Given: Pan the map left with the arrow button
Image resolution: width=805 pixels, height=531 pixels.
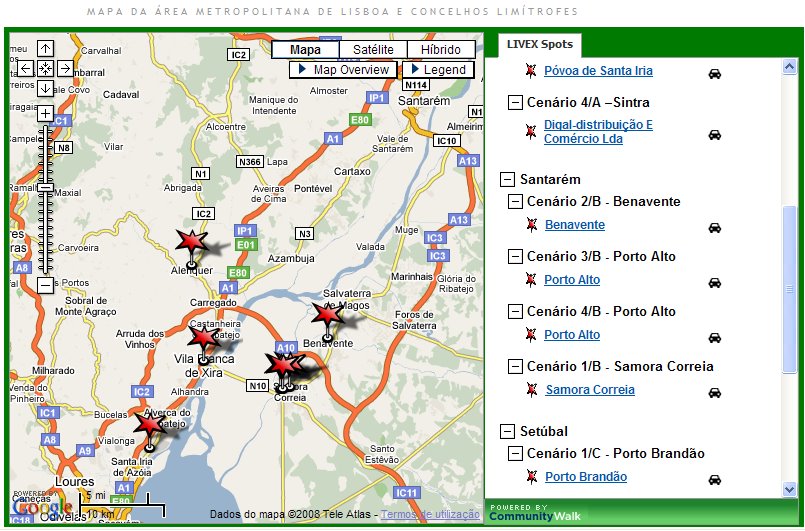Looking at the screenshot, I should tap(26, 68).
